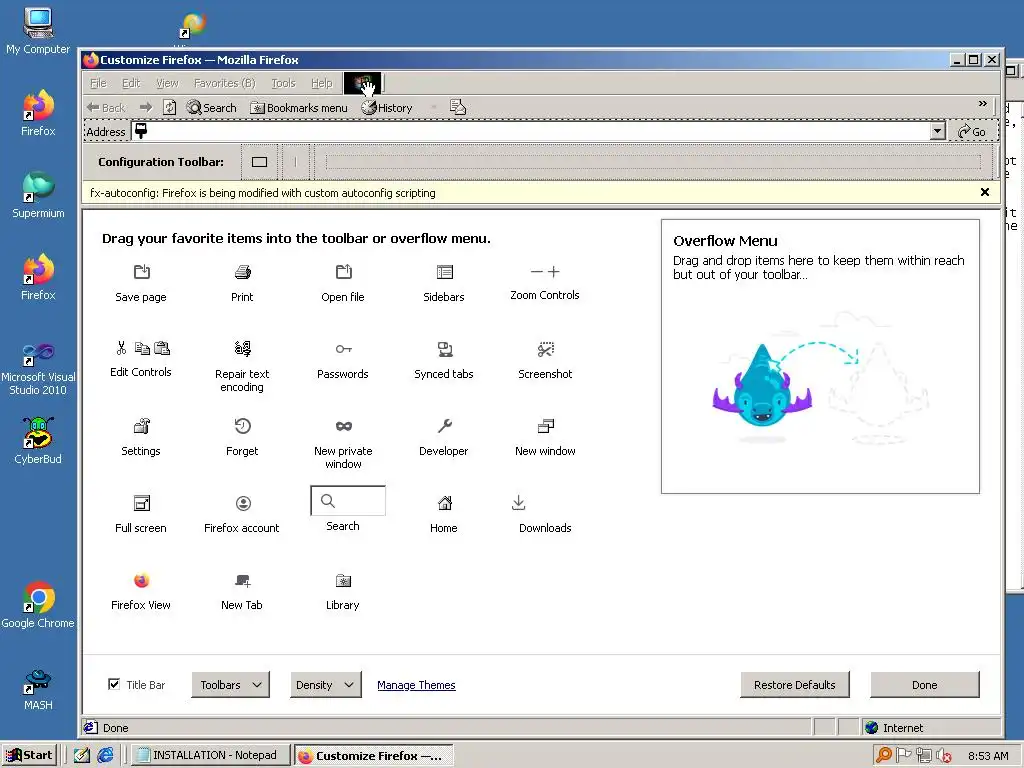Click the Search box widget
The height and width of the screenshot is (768, 1024).
coord(348,500)
